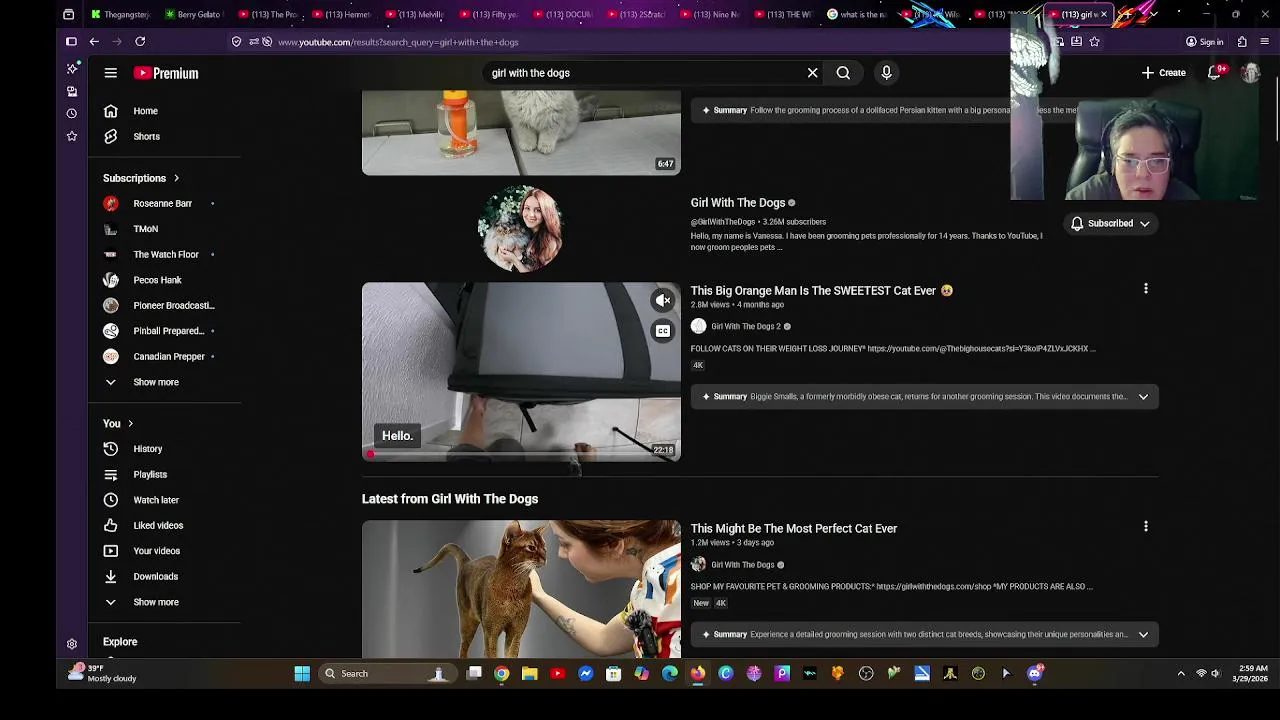Expand the You section
This screenshot has width=1280, height=720.
pos(118,424)
